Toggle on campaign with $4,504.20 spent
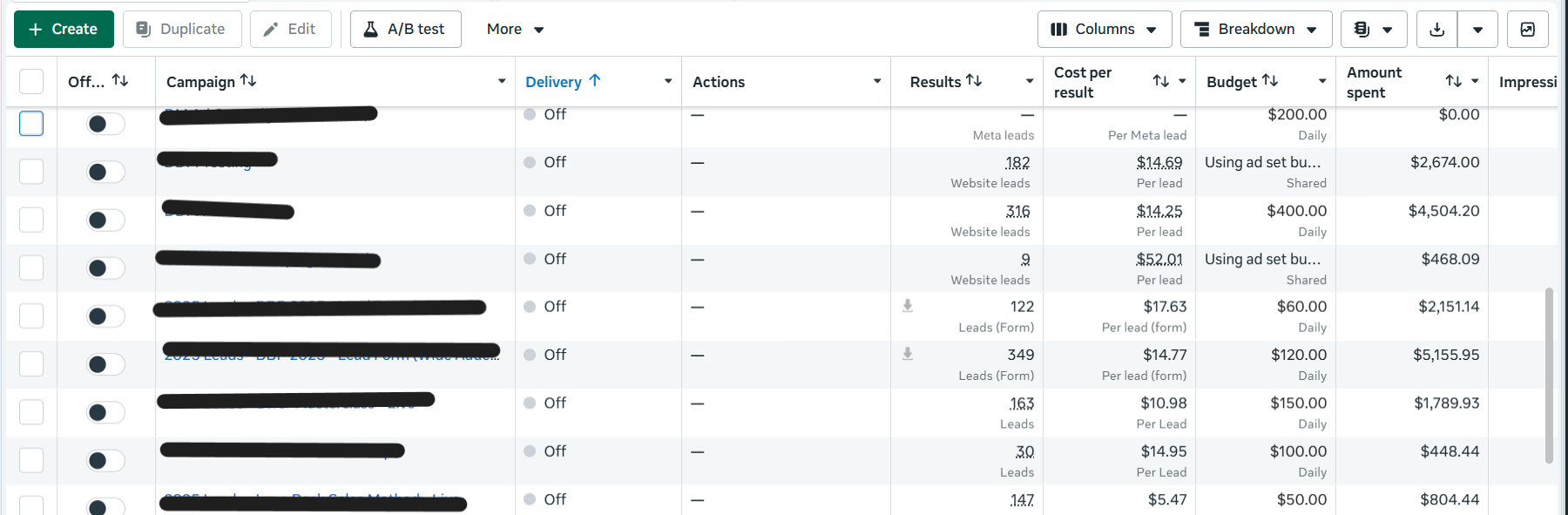 point(105,220)
